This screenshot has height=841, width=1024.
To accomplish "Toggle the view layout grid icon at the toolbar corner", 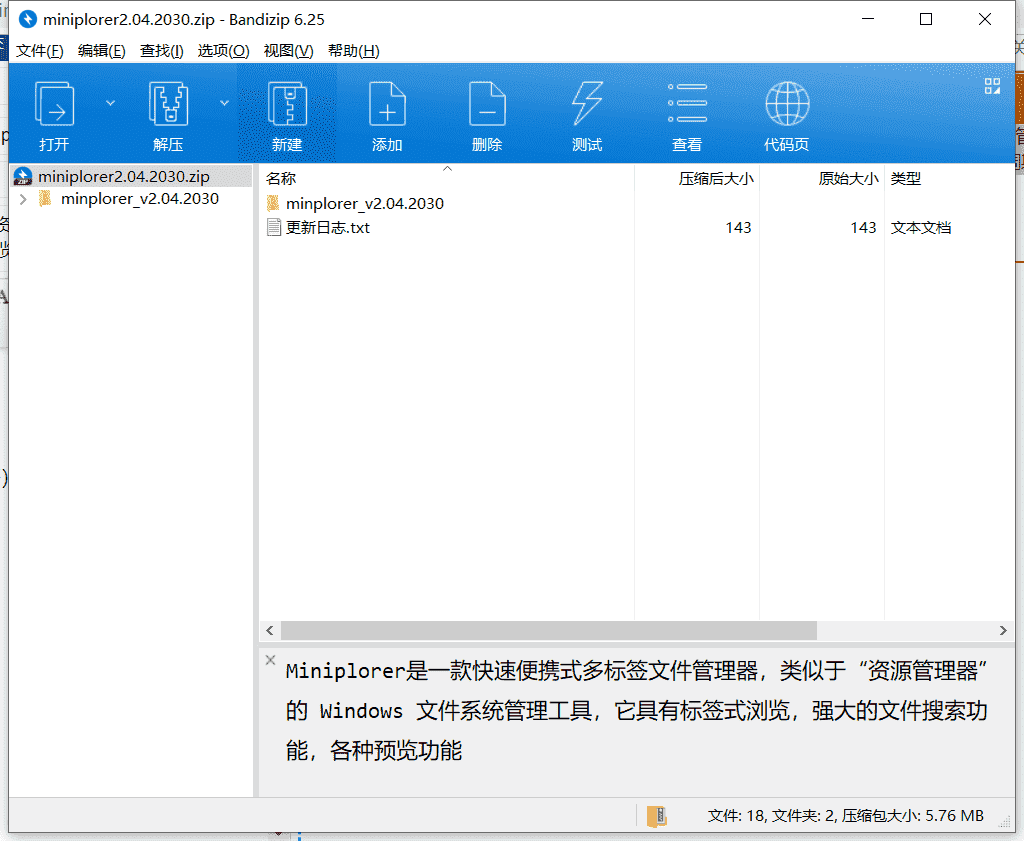I will (992, 86).
